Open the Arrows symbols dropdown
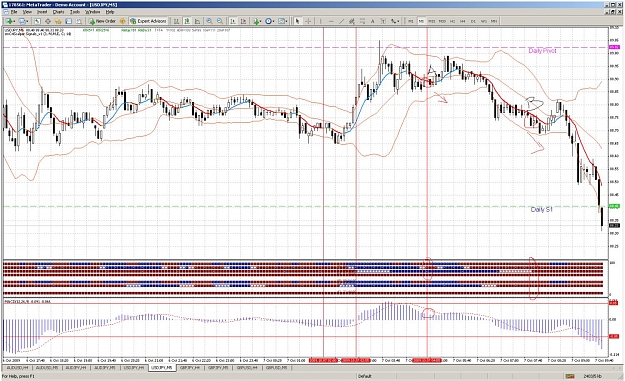This screenshot has height=381, width=625. [395, 21]
